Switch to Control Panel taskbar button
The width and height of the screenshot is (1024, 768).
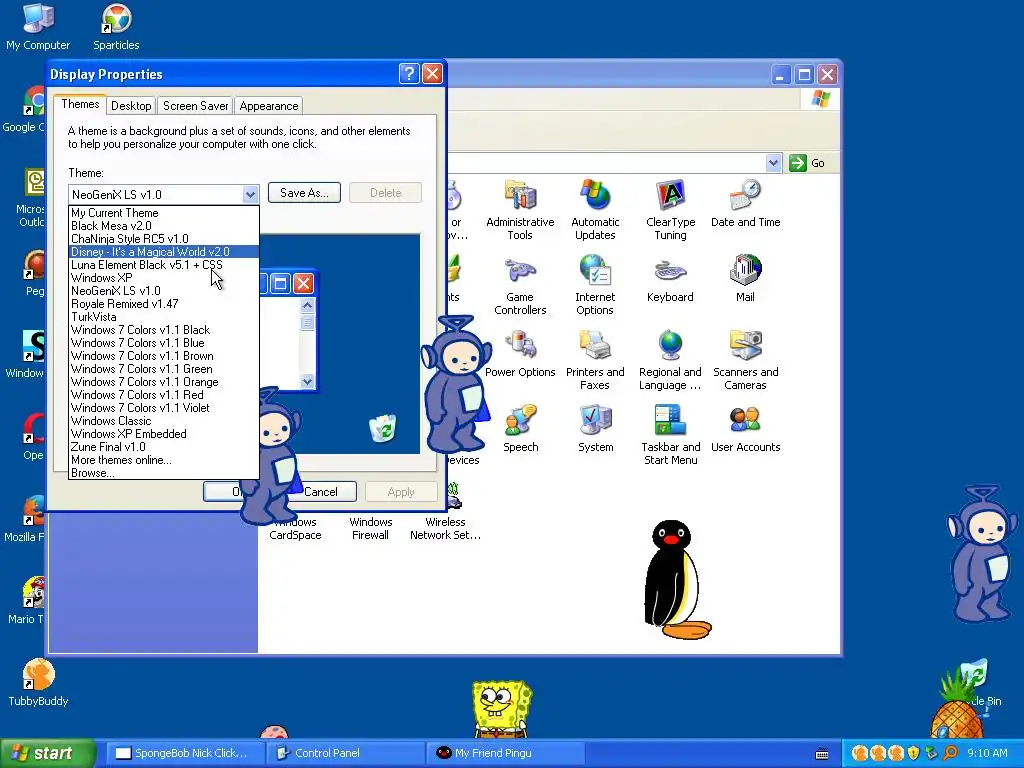click(x=344, y=753)
